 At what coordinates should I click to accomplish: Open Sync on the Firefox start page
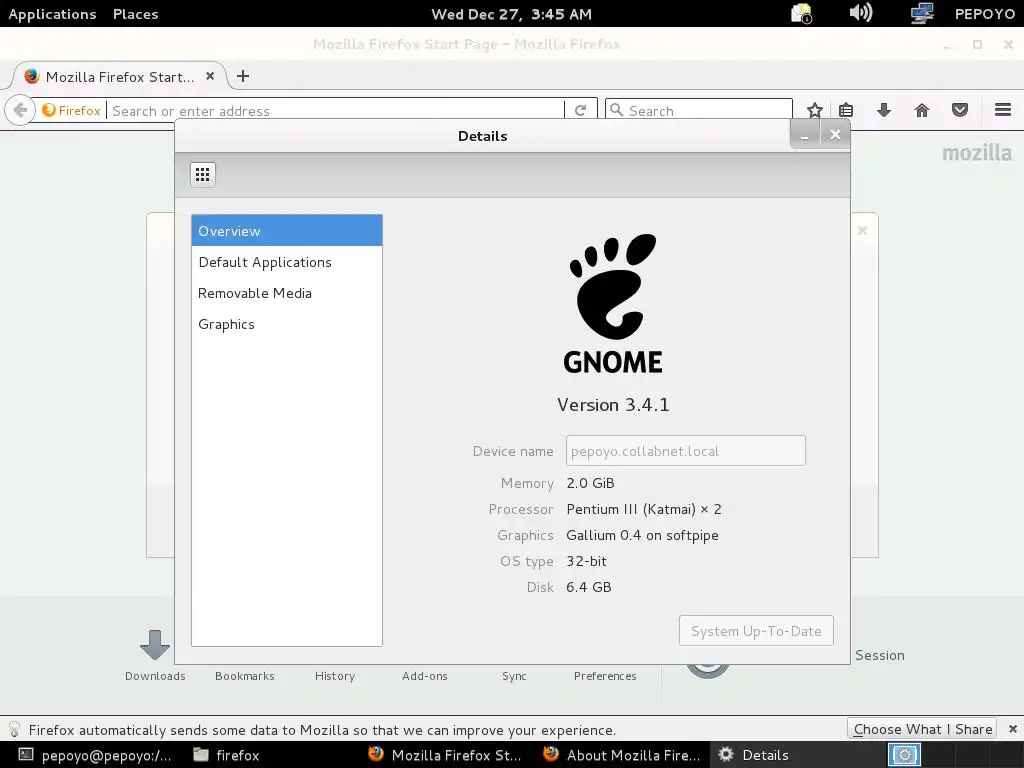click(x=514, y=676)
